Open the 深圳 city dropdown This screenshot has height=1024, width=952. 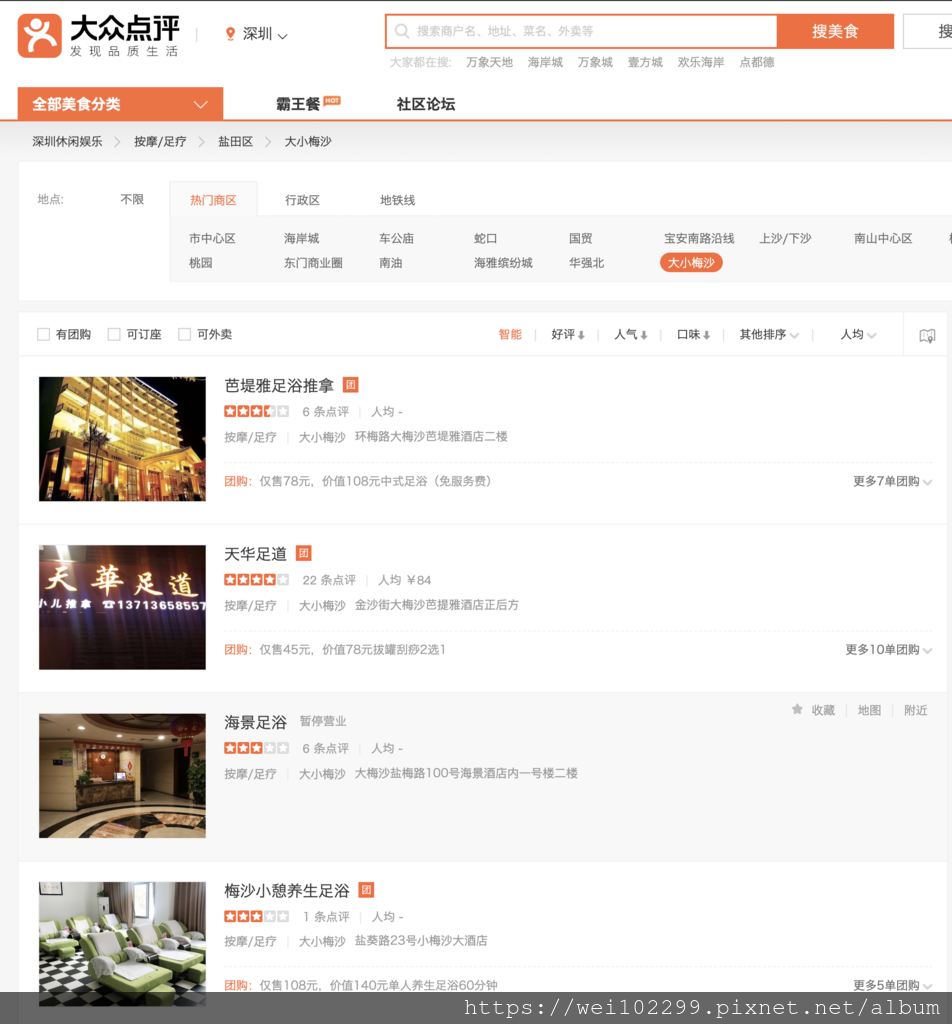pyautogui.click(x=264, y=34)
